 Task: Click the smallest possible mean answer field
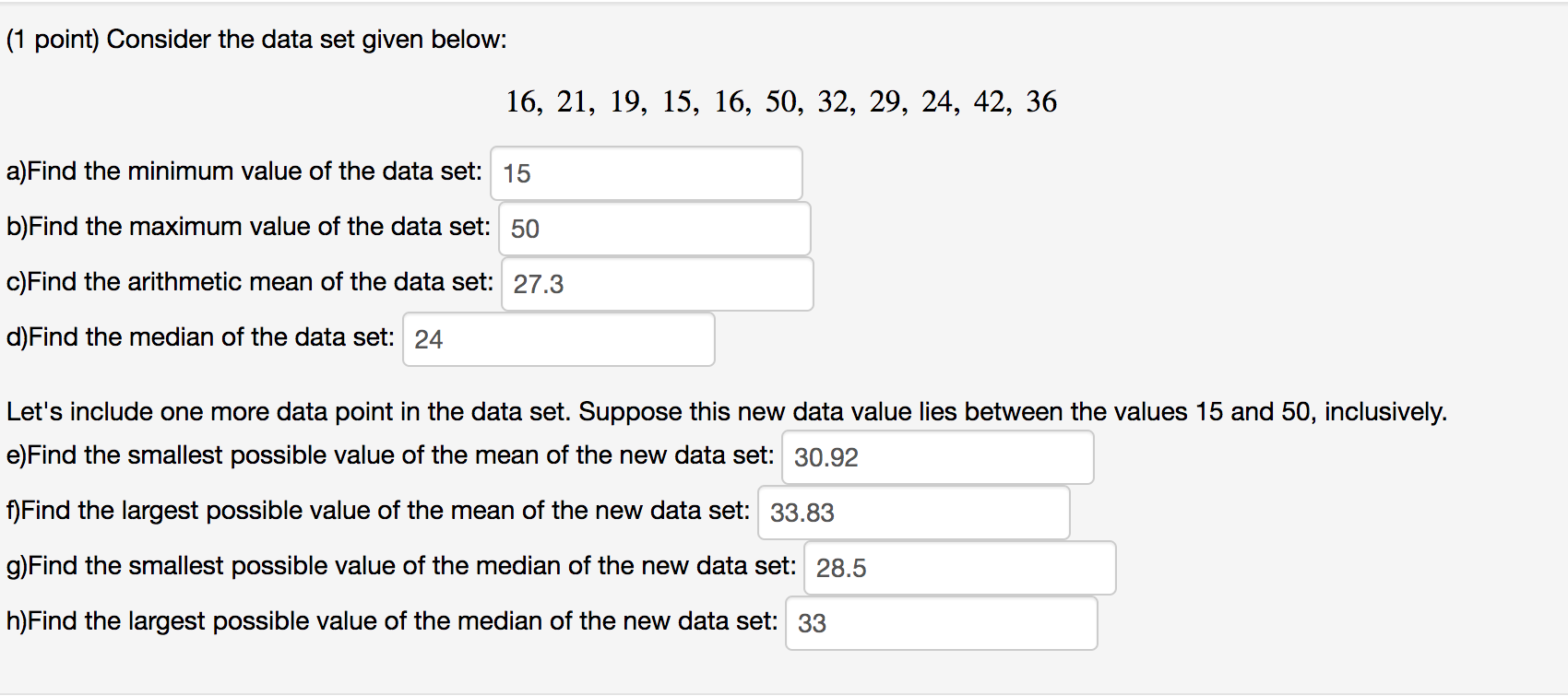937,457
